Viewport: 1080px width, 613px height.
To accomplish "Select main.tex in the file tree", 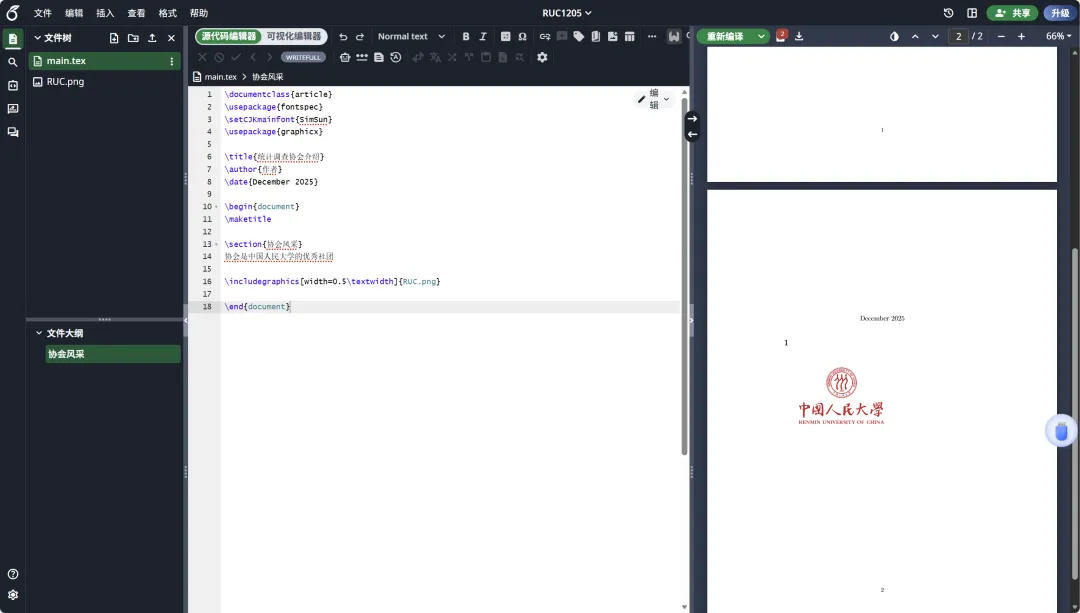I will (105, 61).
